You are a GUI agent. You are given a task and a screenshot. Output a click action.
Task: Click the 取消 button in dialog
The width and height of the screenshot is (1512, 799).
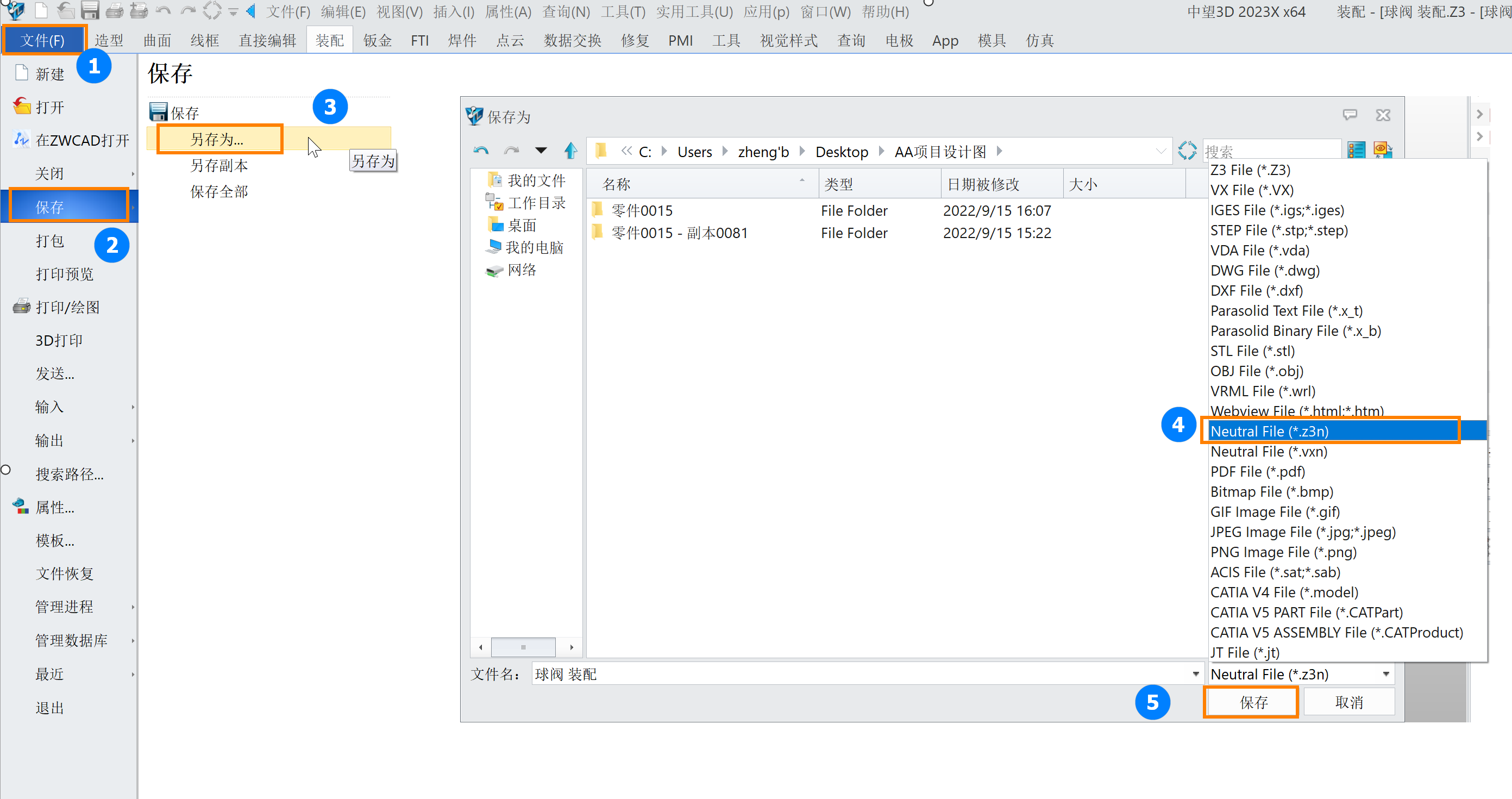coord(1348,702)
